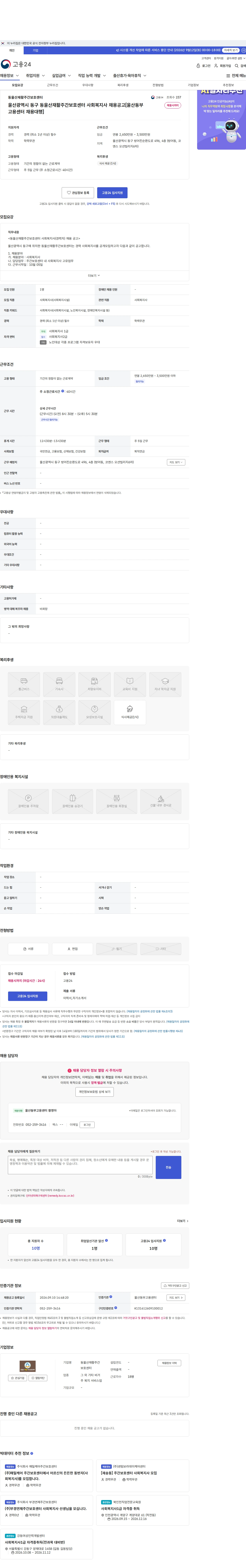Click the 출근버스 welfare icon tile
Screen dimensions: 246x1568
[24, 684]
